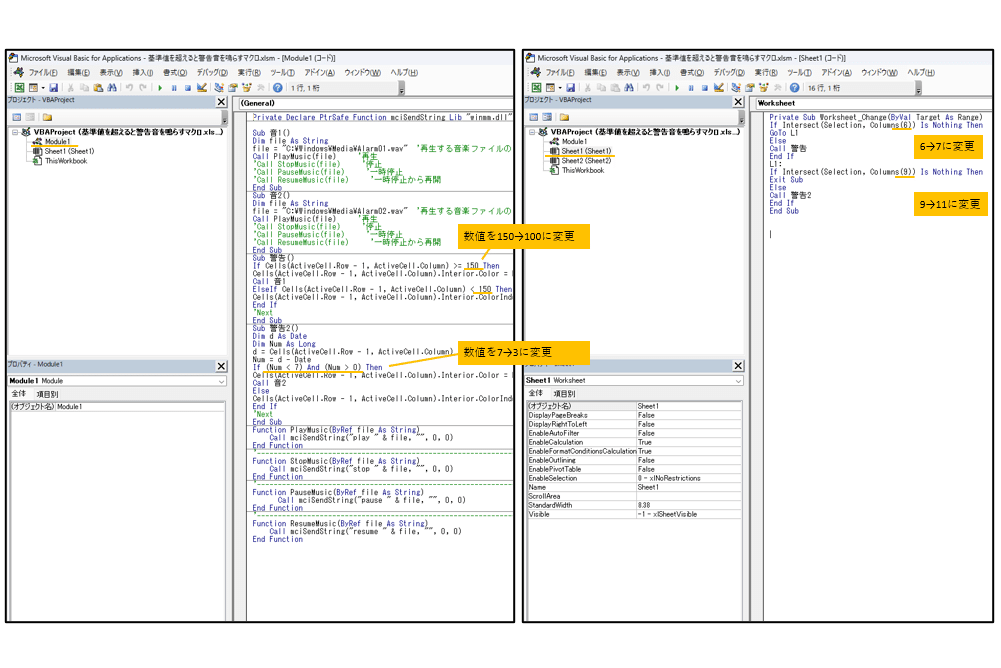Open the 挿入(I) menu in Module1 window
Image resolution: width=1001 pixels, height=668 pixels.
142,73
